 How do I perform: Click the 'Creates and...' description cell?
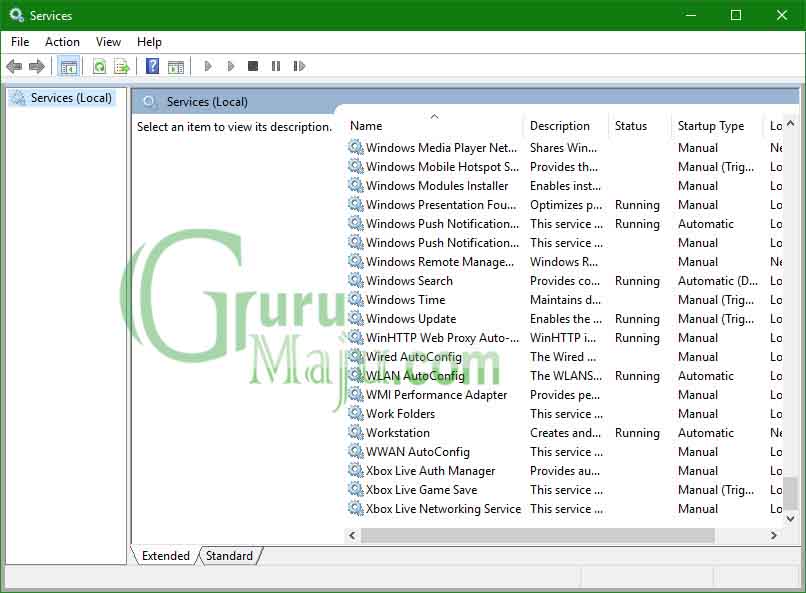[x=565, y=433]
